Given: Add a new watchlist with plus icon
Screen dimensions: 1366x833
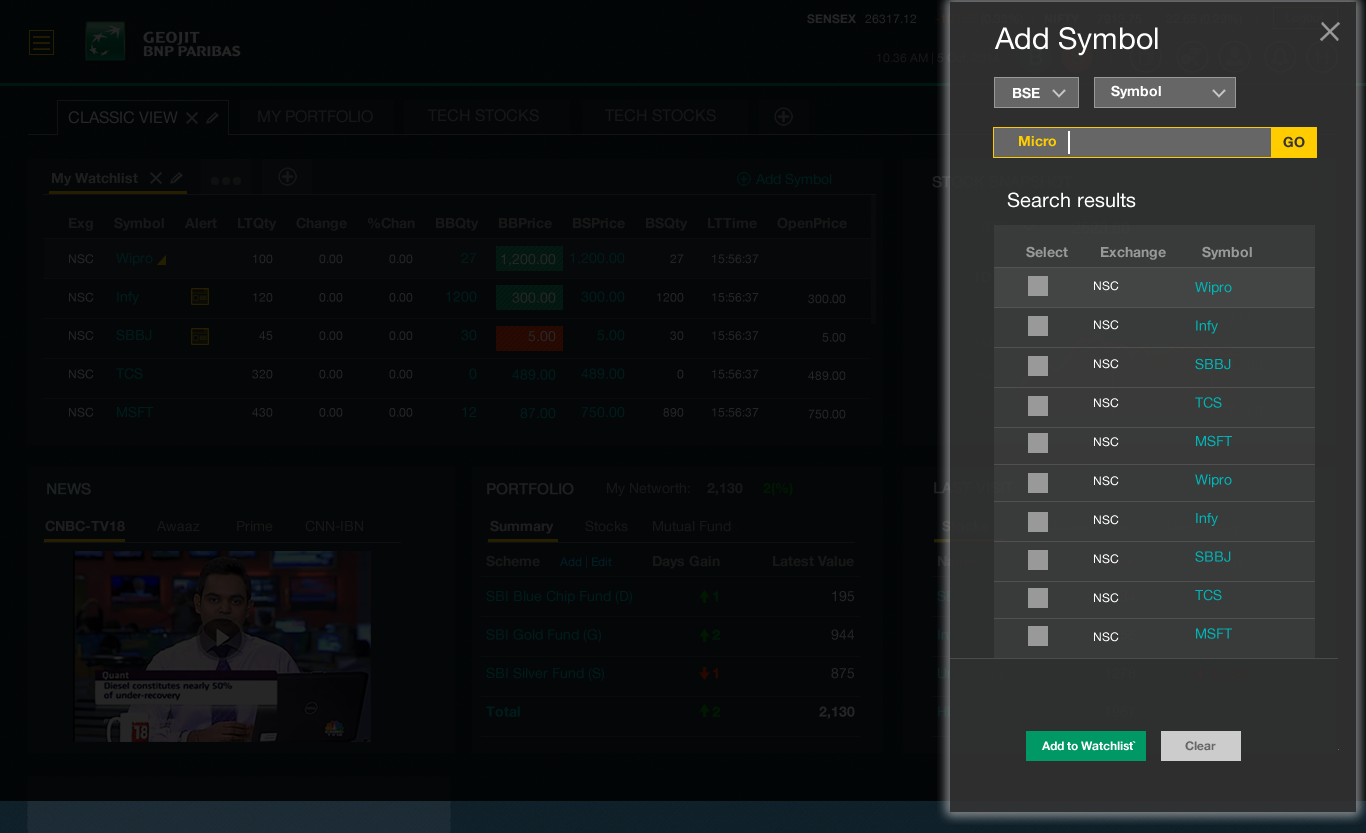Looking at the screenshot, I should pos(287,177).
